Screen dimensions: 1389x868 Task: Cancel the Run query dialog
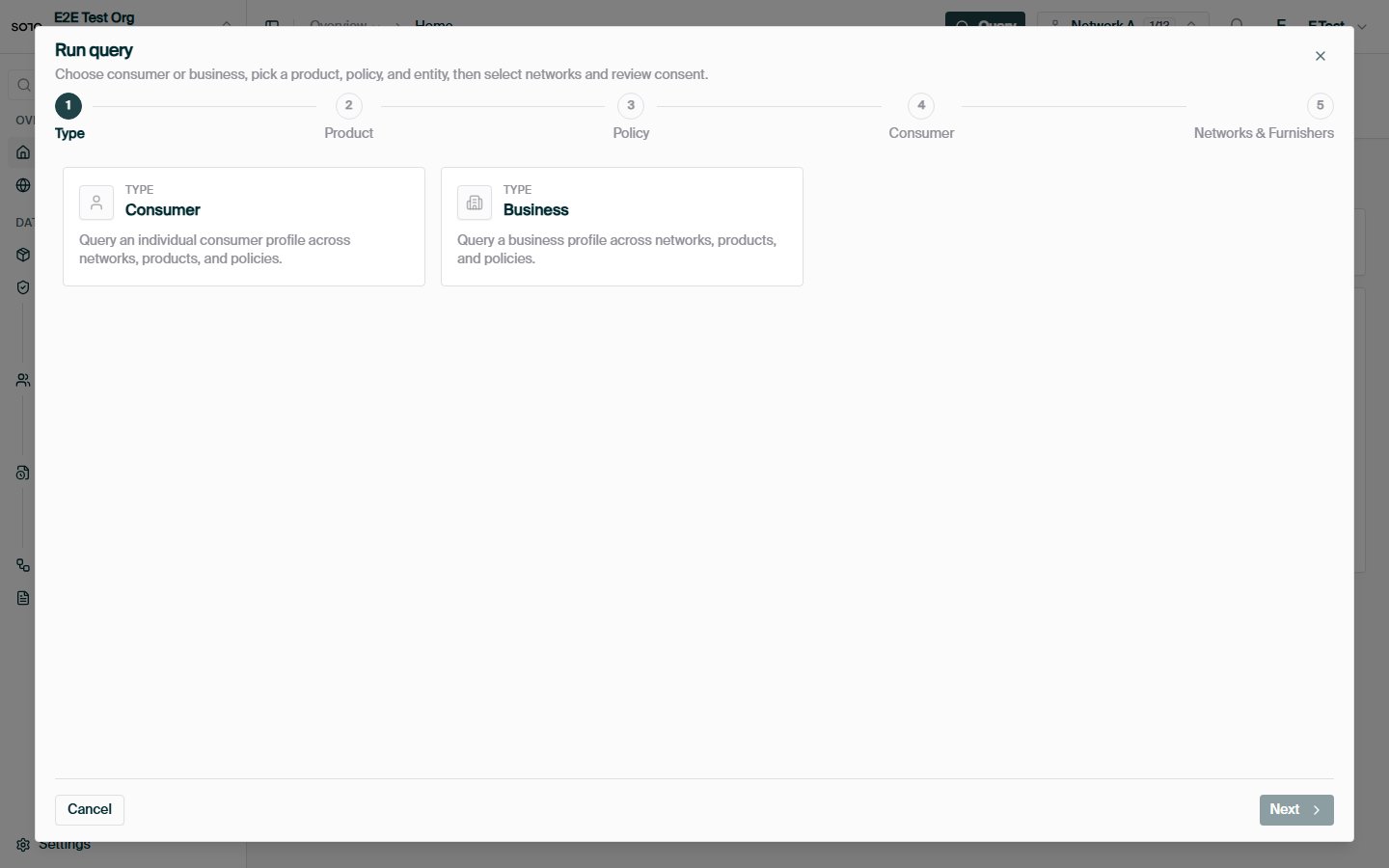pos(90,809)
